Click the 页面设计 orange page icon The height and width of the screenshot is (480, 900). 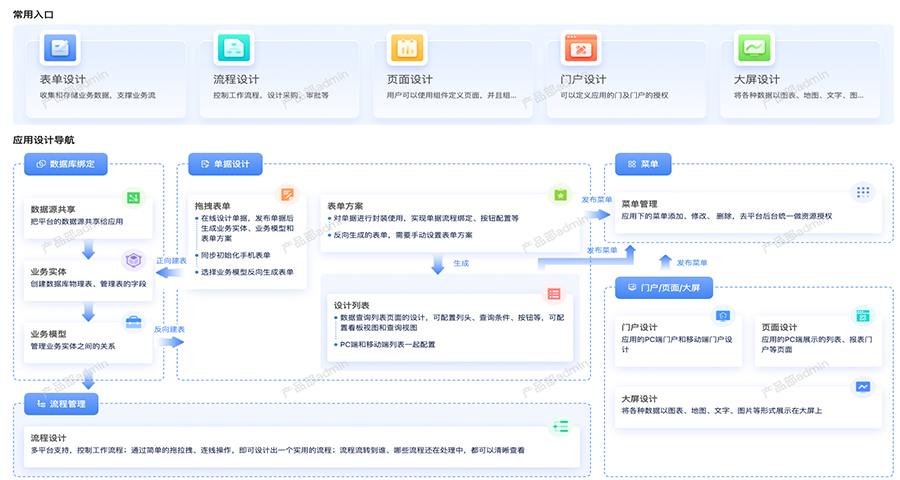coord(407,48)
